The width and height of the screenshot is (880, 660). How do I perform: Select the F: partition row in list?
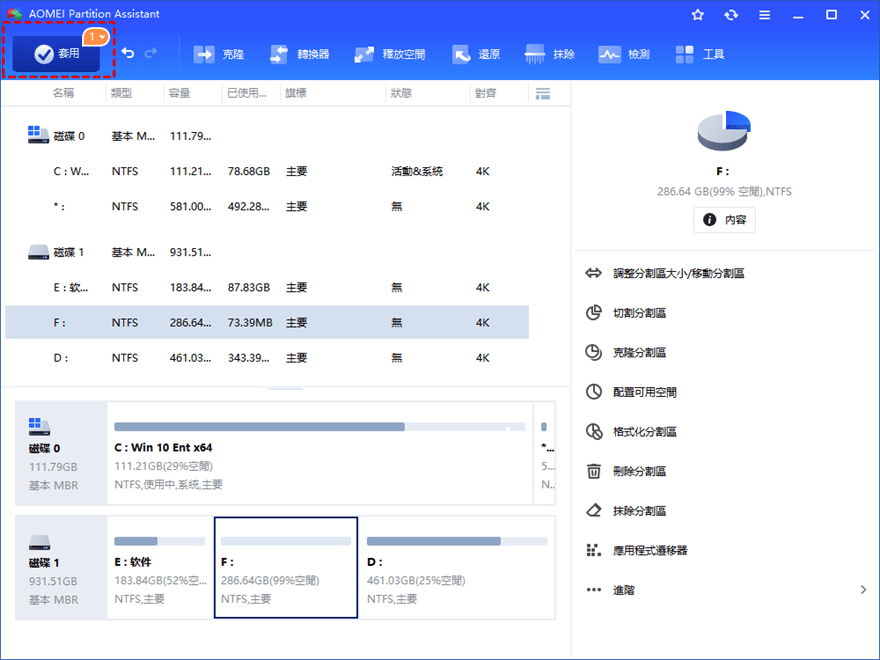[x=267, y=322]
